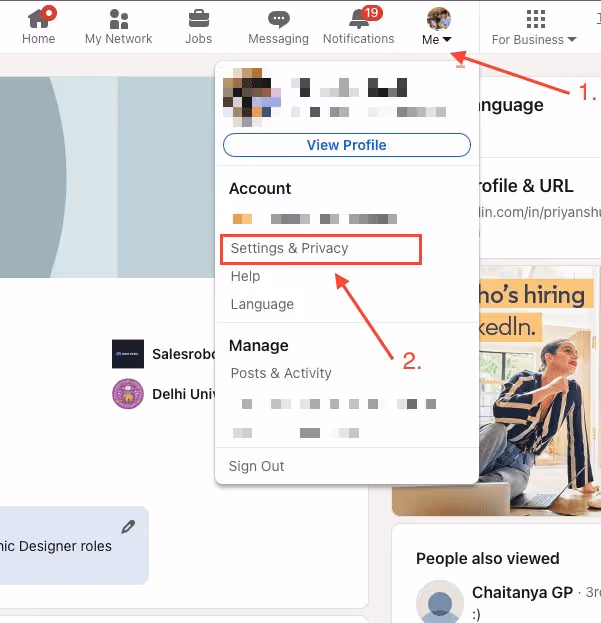Open Notifications bell icon
Image resolution: width=601 pixels, height=623 pixels.
click(x=359, y=19)
